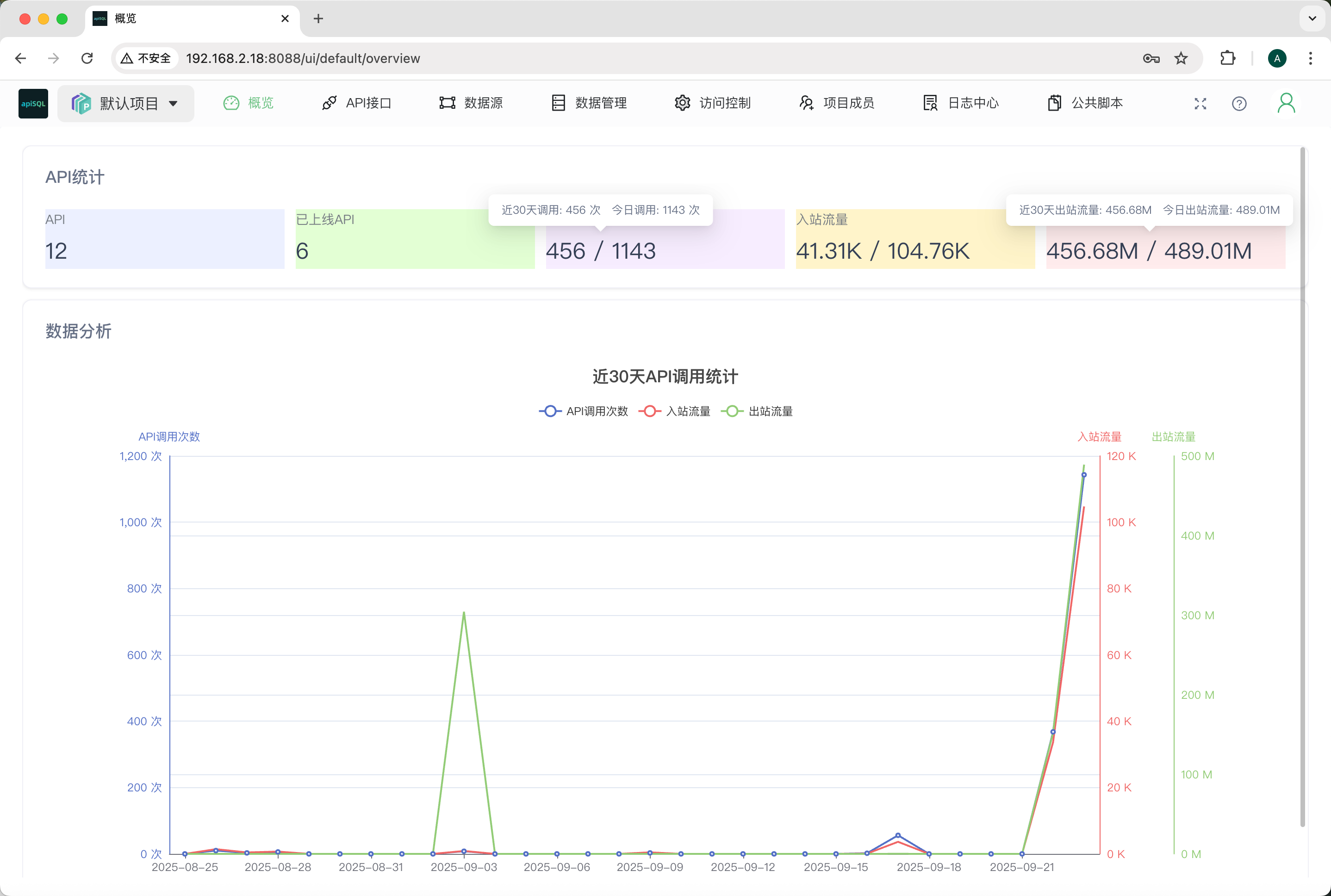Click the 访问控制 gear icon
The height and width of the screenshot is (896, 1331).
click(682, 103)
